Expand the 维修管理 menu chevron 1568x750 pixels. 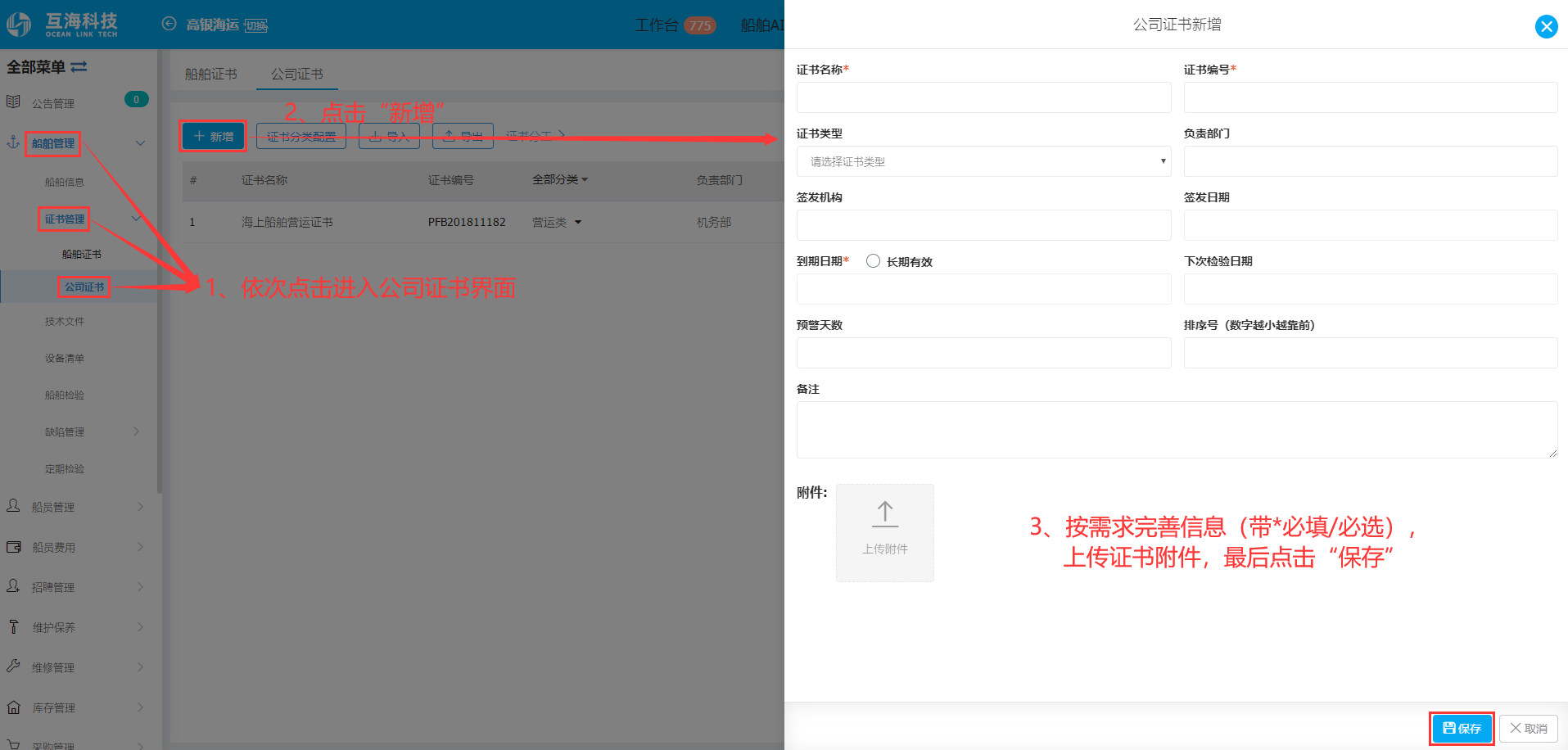pyautogui.click(x=140, y=667)
